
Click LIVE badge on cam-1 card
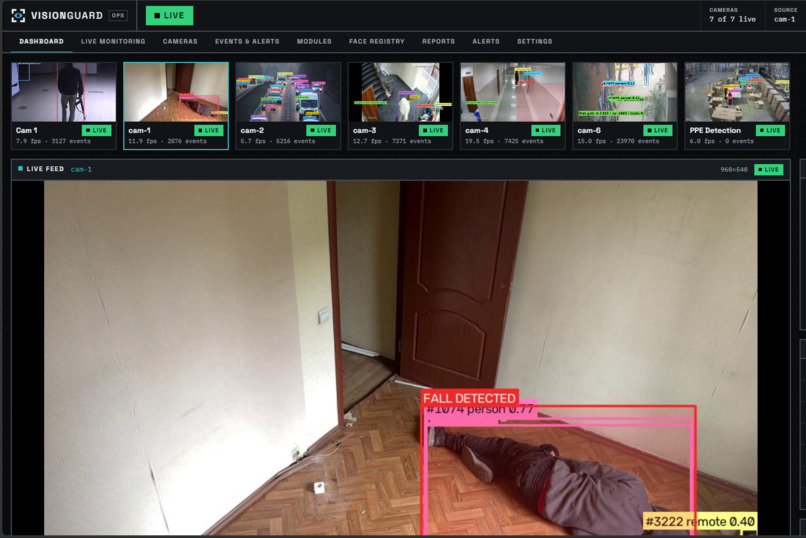pos(209,131)
